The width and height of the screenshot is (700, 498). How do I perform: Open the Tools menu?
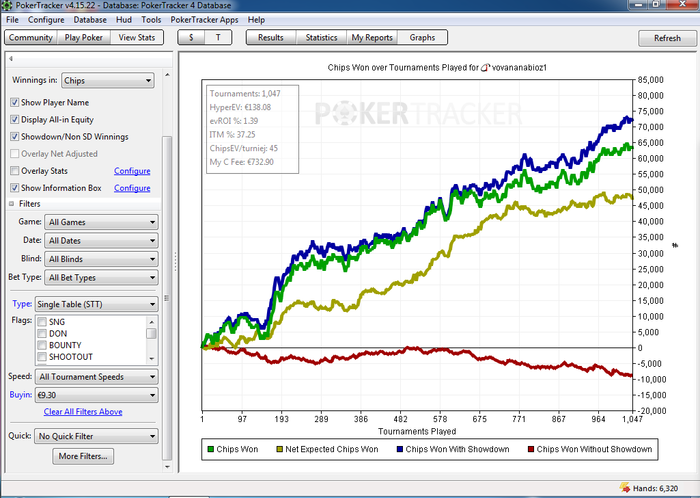151,20
